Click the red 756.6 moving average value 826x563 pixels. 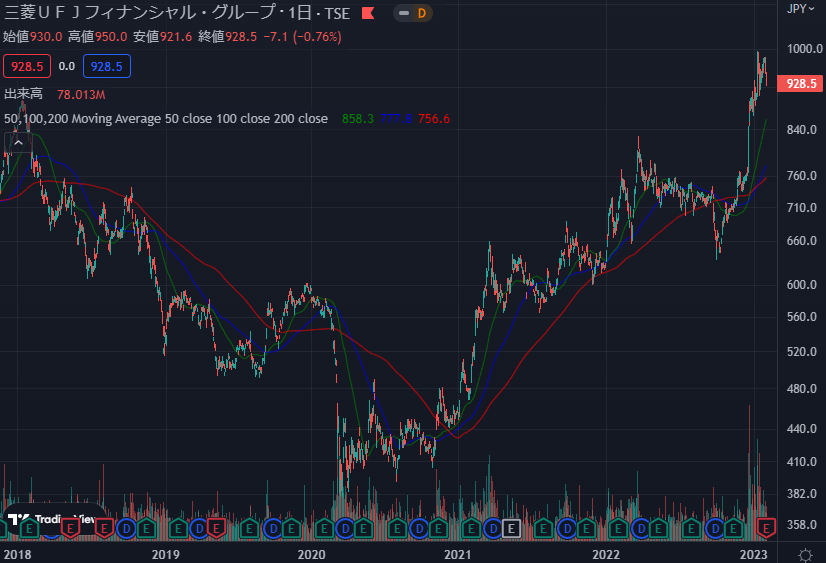point(434,118)
